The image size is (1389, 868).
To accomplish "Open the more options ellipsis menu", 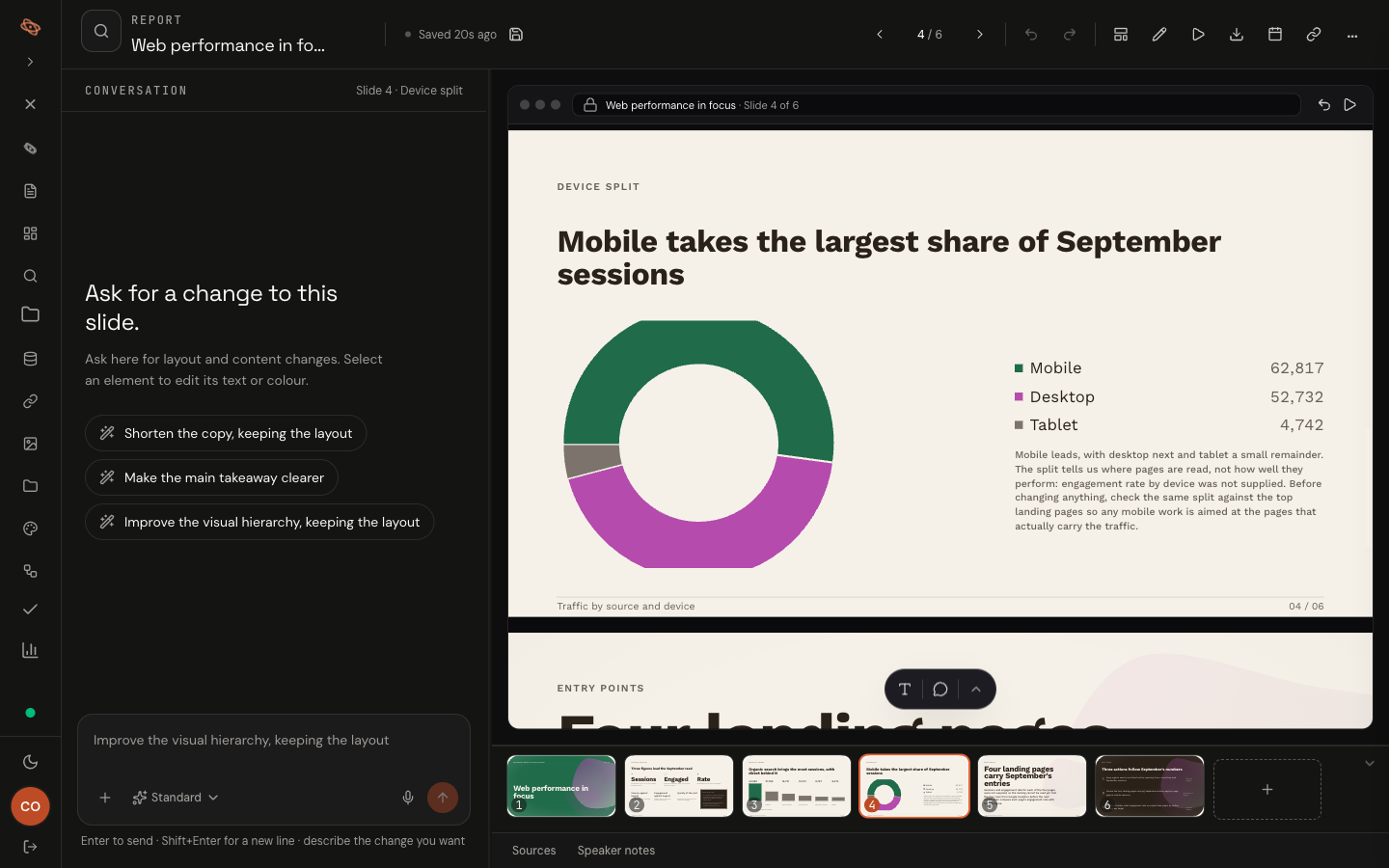I will 1352,35.
